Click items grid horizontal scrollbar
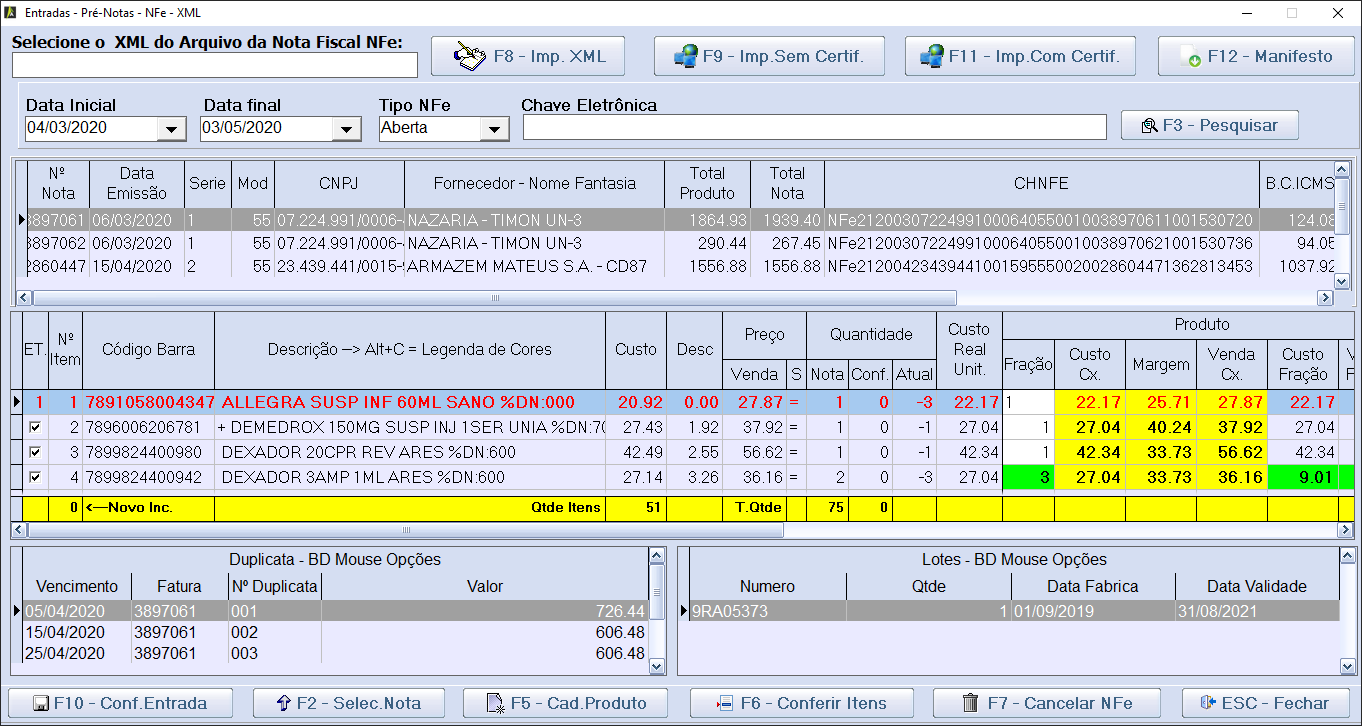The height and width of the screenshot is (726, 1362). [406, 530]
